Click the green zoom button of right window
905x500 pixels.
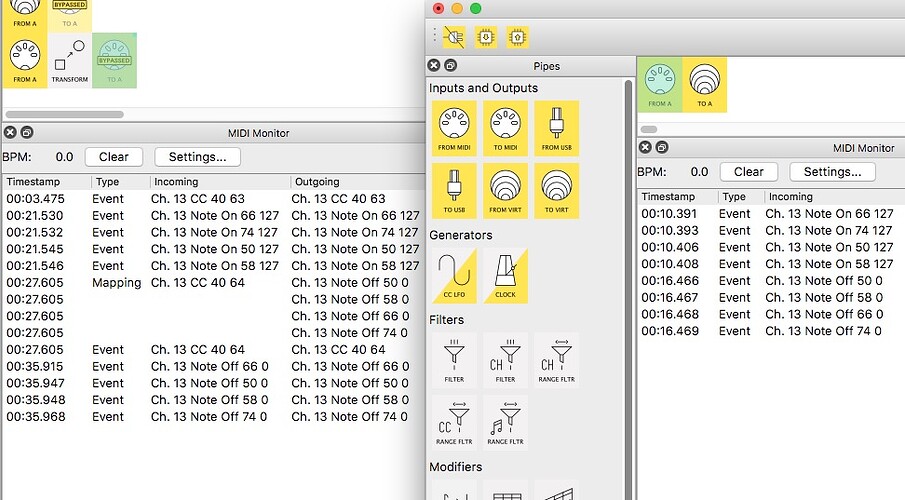tap(476, 9)
